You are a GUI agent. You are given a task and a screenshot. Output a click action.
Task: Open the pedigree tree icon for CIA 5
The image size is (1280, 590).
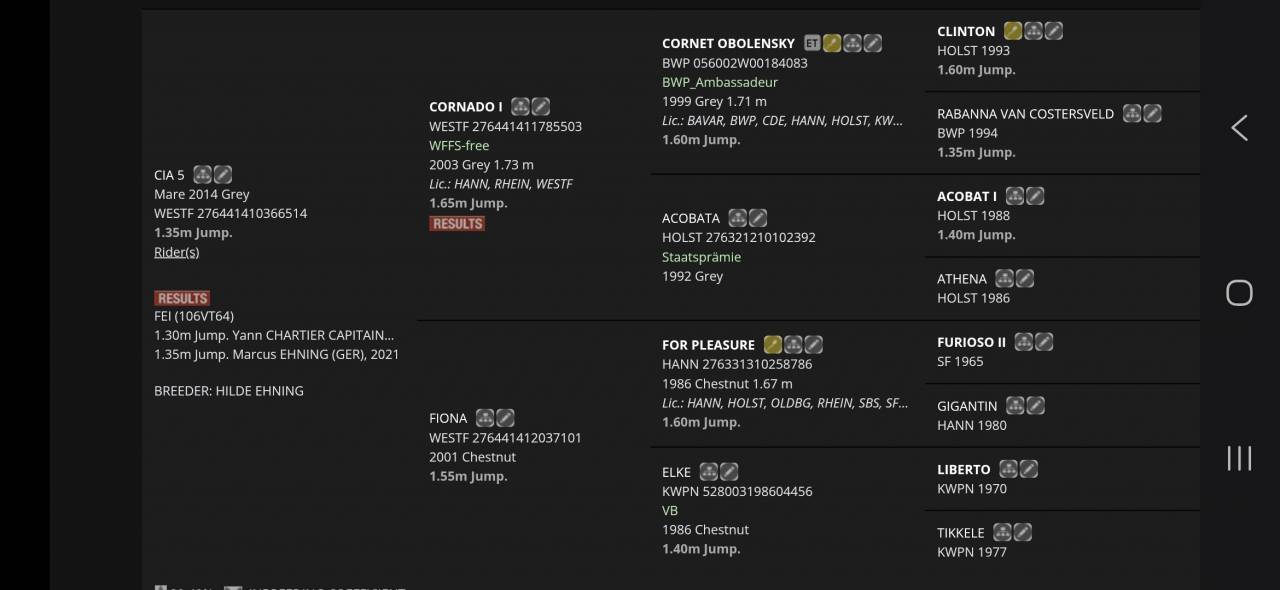point(202,175)
